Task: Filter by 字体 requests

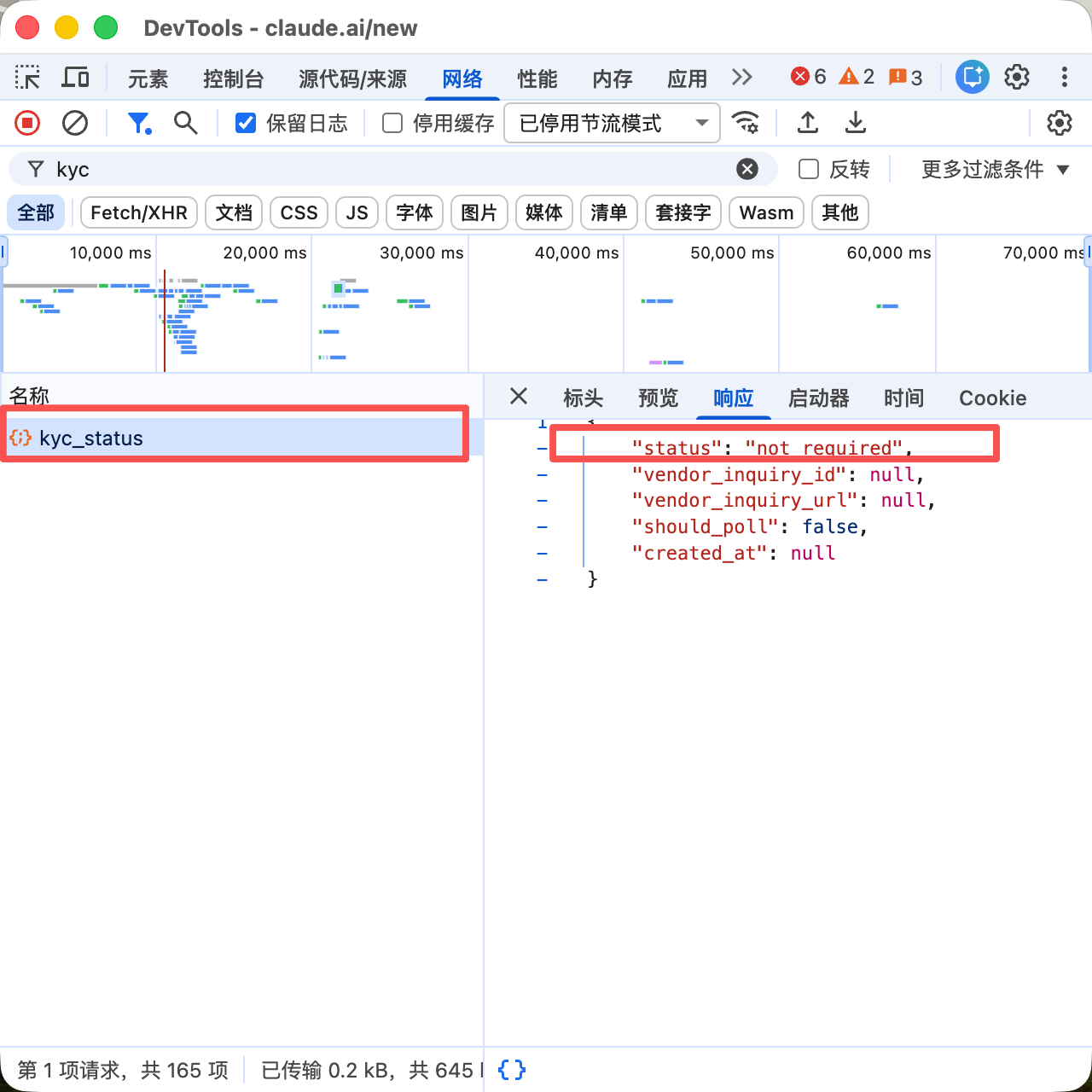Action: [415, 212]
